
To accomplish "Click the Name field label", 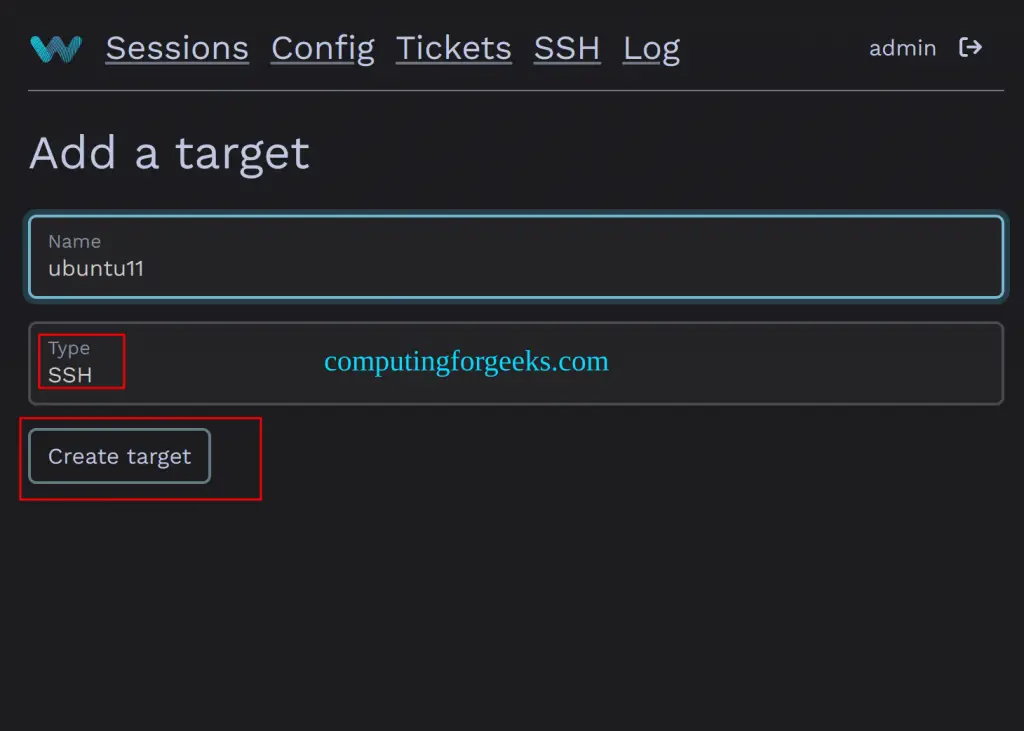I will [74, 241].
